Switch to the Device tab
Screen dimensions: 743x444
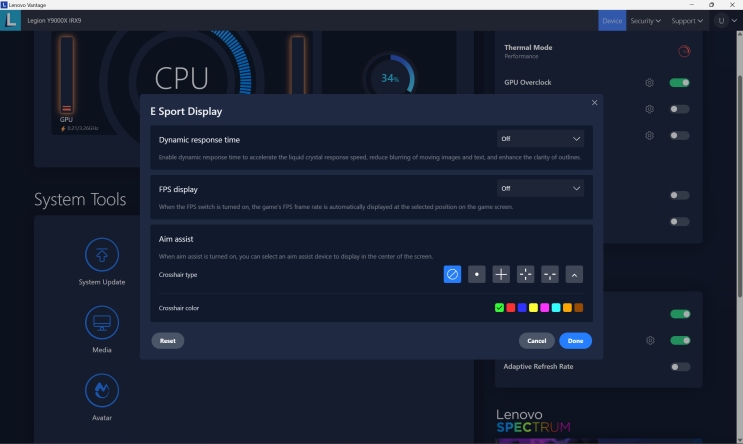pyautogui.click(x=612, y=20)
